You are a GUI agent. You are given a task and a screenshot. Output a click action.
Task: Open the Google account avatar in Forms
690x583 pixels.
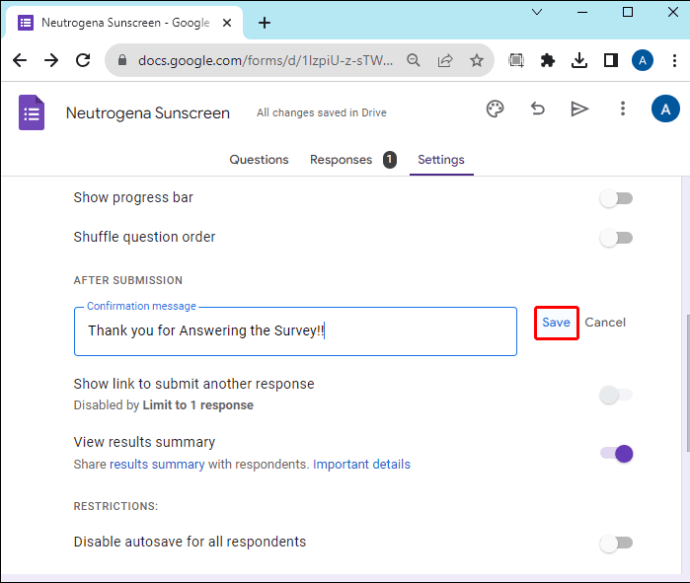[665, 109]
